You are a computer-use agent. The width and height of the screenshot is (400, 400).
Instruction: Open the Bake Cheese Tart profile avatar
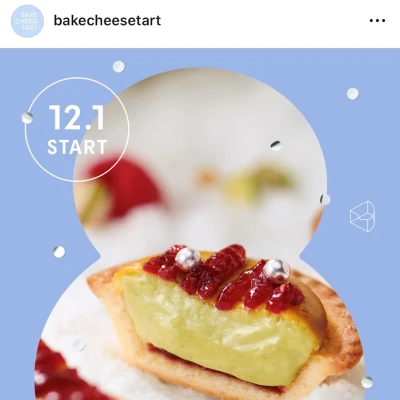(x=27, y=21)
